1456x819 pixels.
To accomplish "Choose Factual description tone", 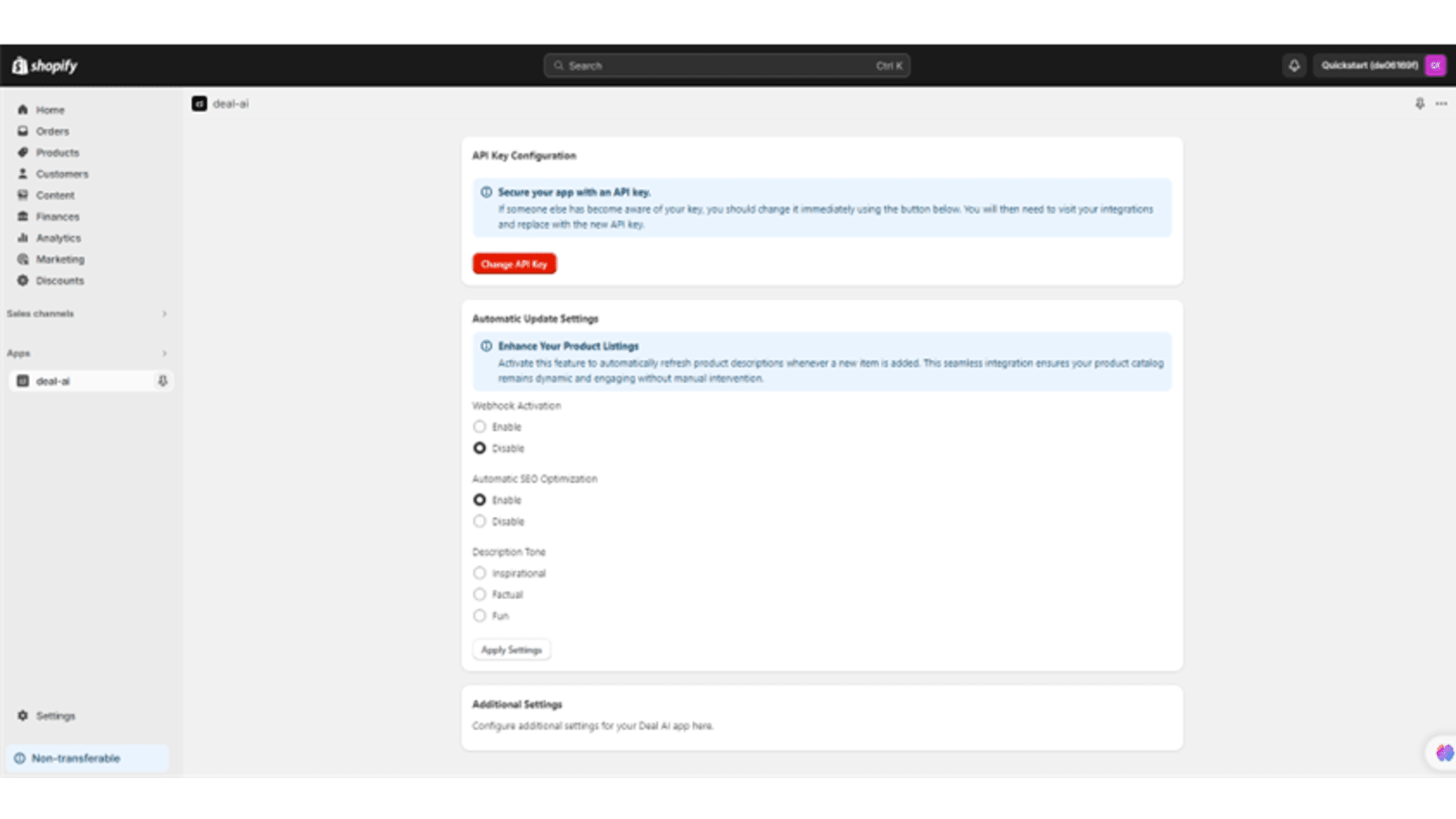I will [x=480, y=594].
